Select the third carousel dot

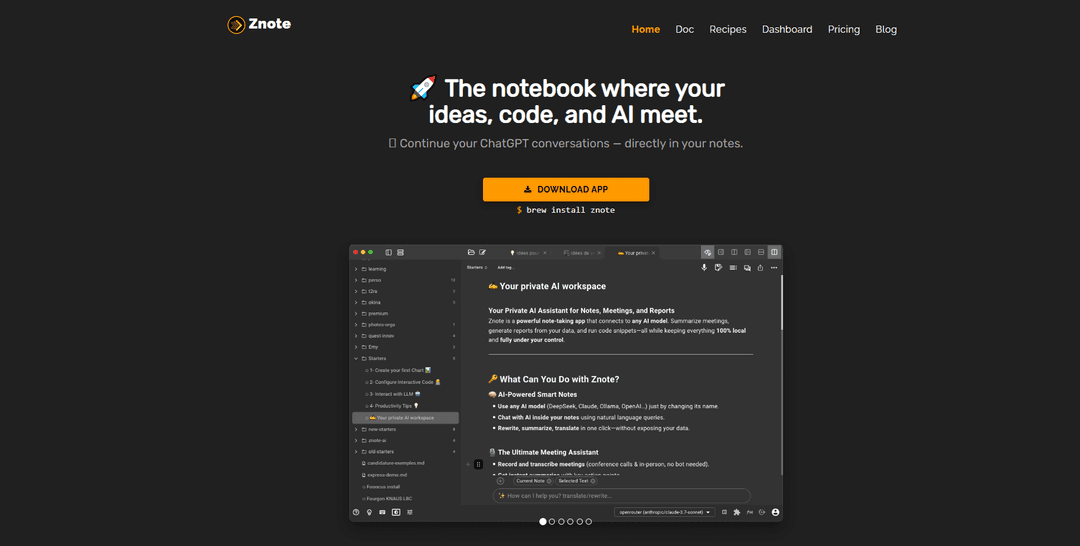coord(561,522)
